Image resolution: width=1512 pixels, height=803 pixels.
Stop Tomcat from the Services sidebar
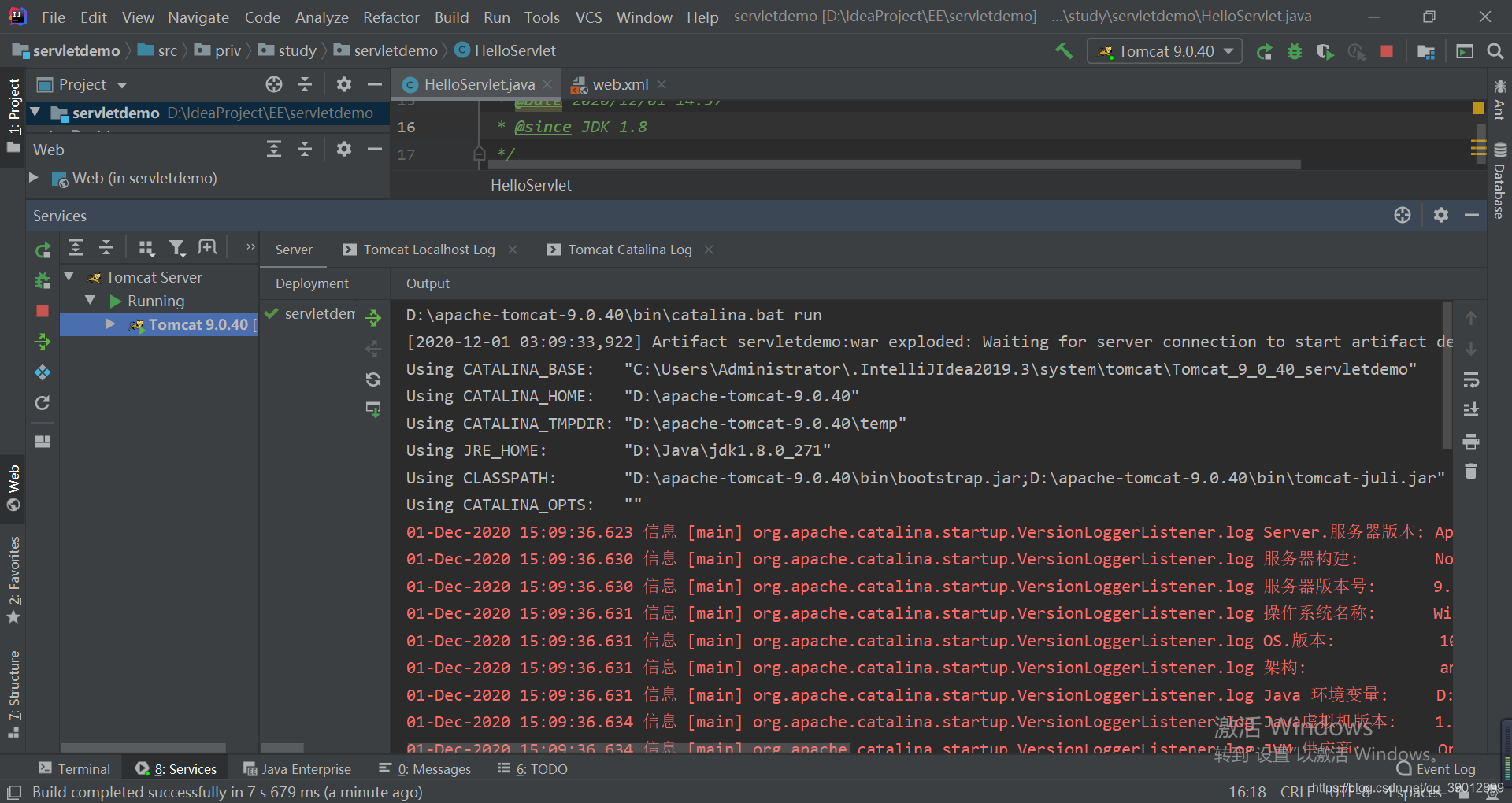click(x=43, y=311)
